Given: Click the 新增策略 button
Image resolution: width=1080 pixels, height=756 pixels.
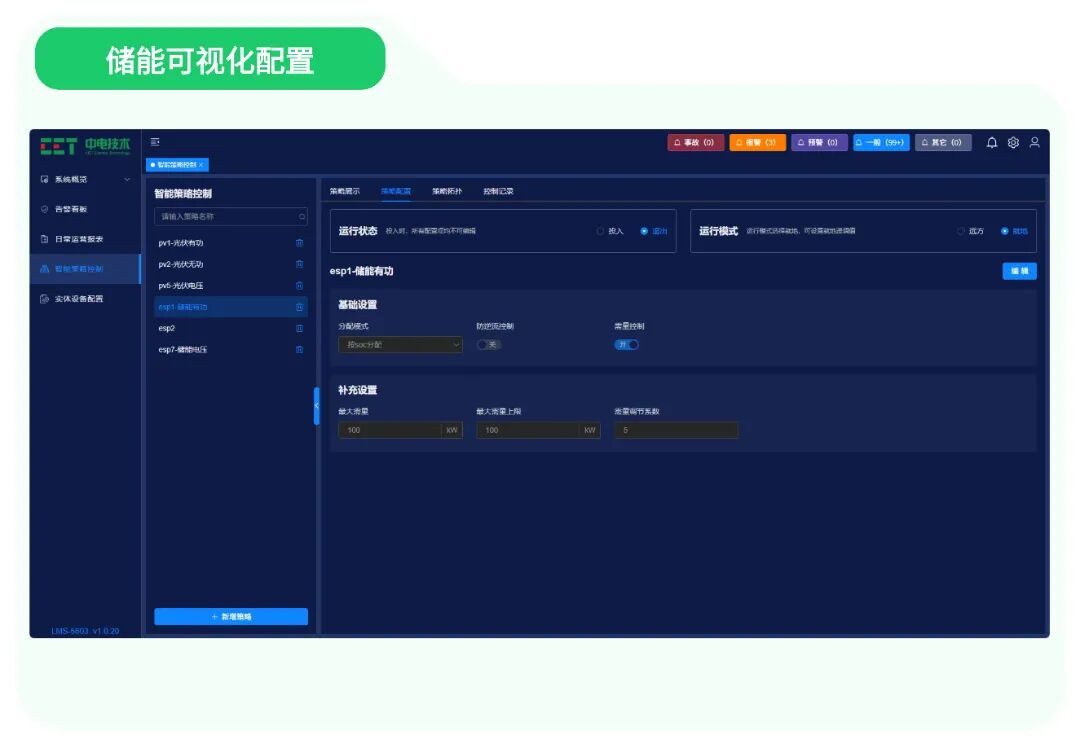Looking at the screenshot, I should 231,616.
